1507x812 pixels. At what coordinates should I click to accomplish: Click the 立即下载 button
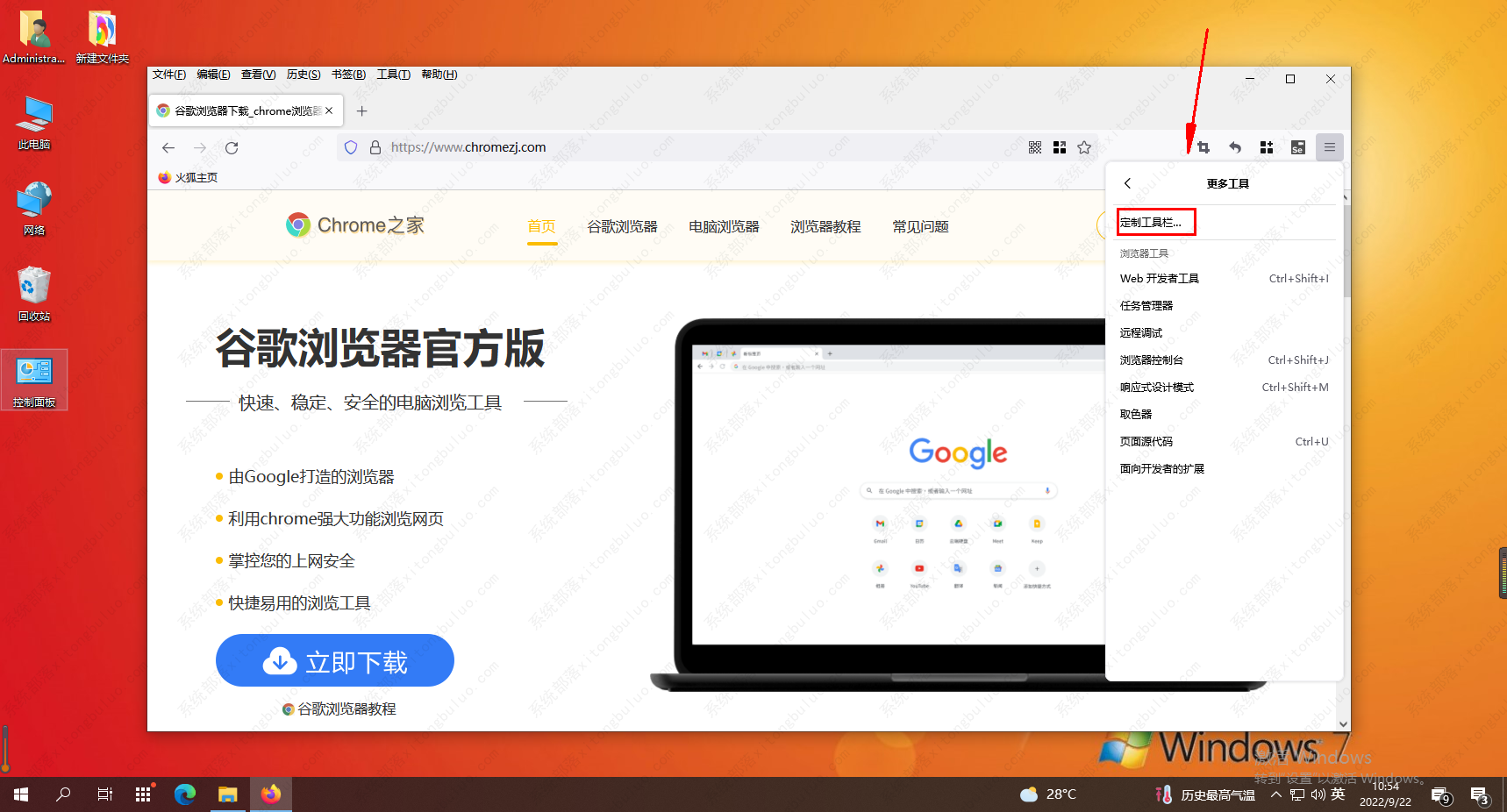[x=335, y=660]
